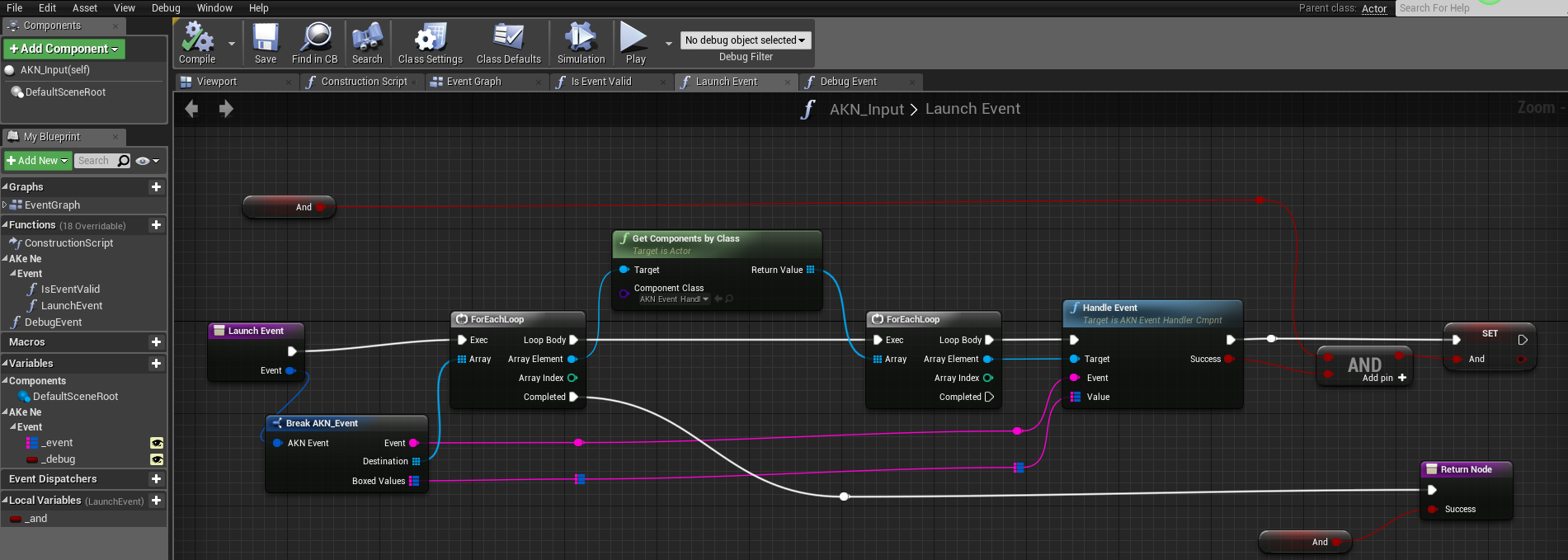The image size is (1568, 560).
Task: Collapse the Variables section
Action: [5, 363]
